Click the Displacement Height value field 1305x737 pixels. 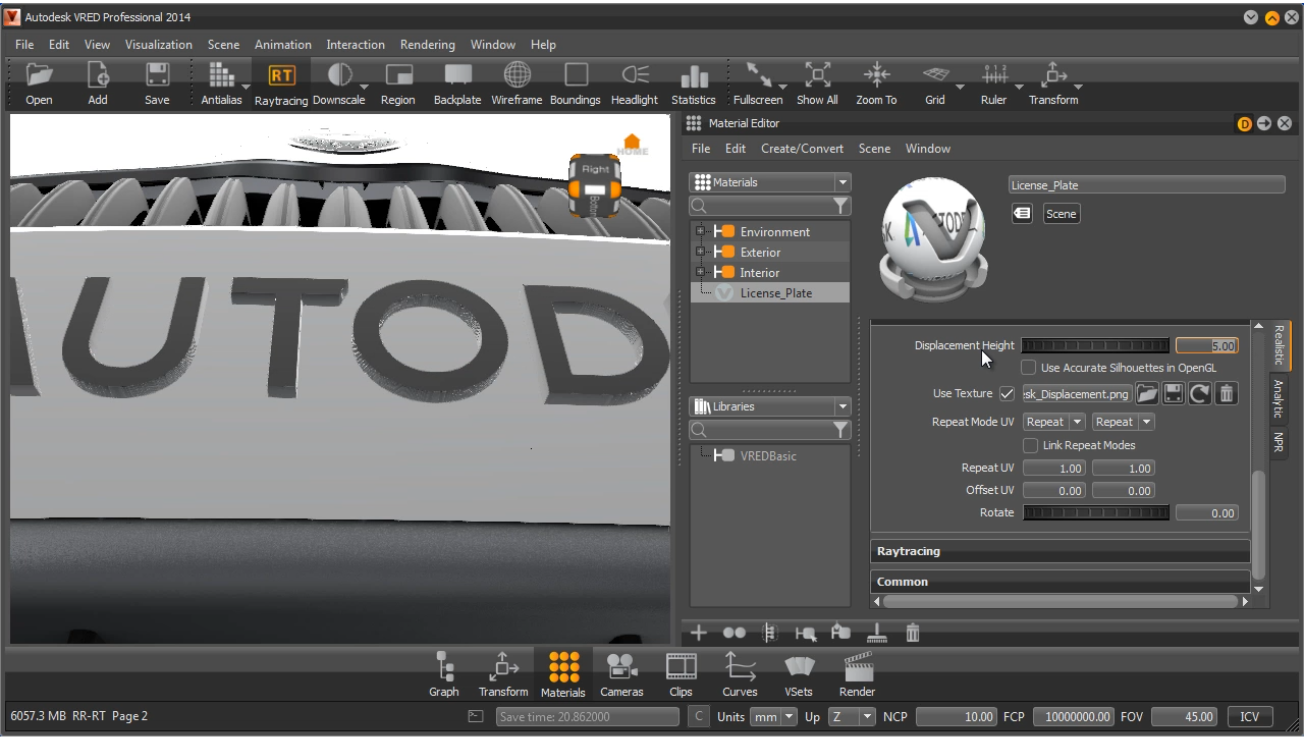[x=1207, y=346]
